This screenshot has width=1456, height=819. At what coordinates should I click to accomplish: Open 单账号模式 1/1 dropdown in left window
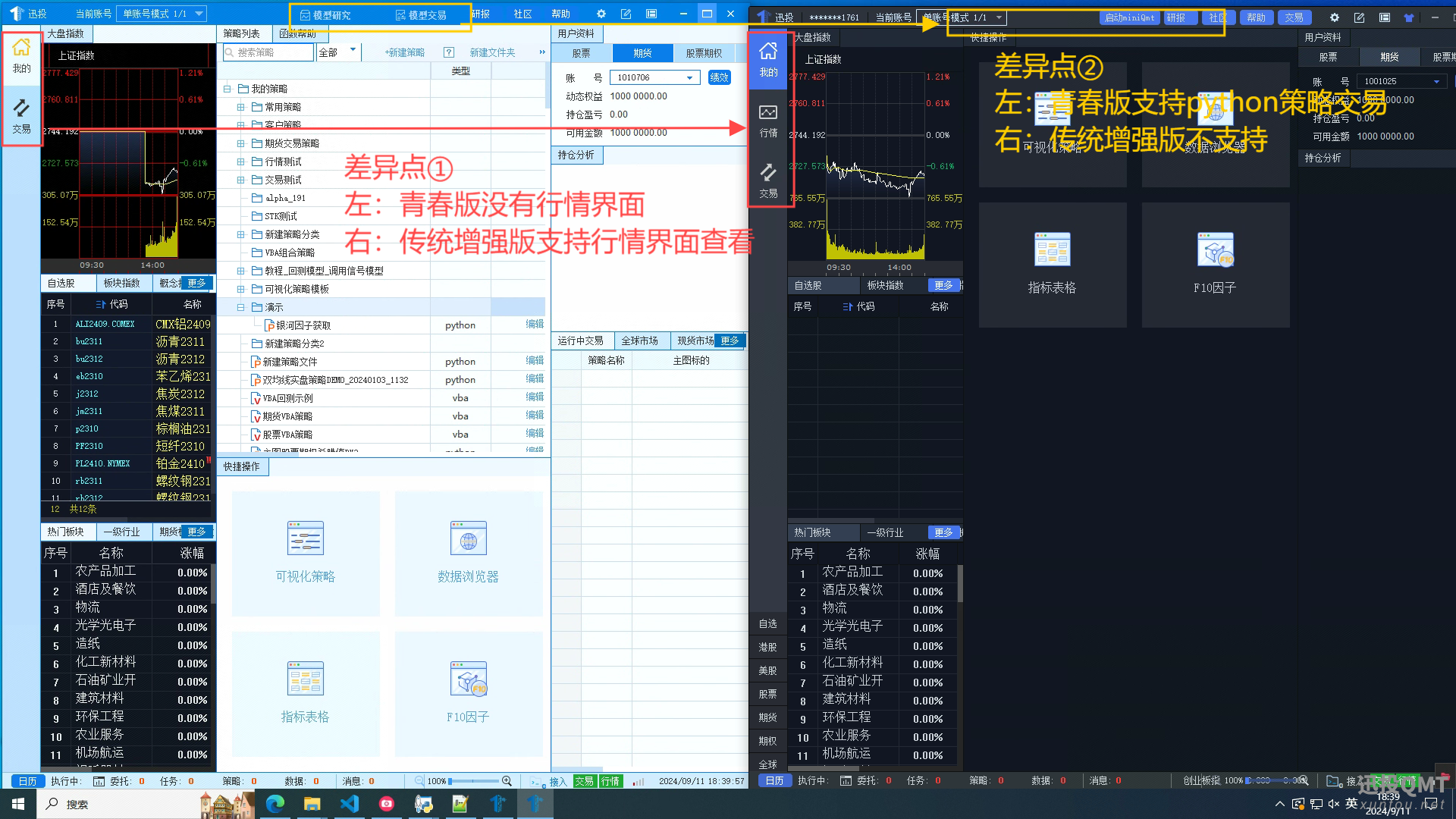pyautogui.click(x=162, y=14)
